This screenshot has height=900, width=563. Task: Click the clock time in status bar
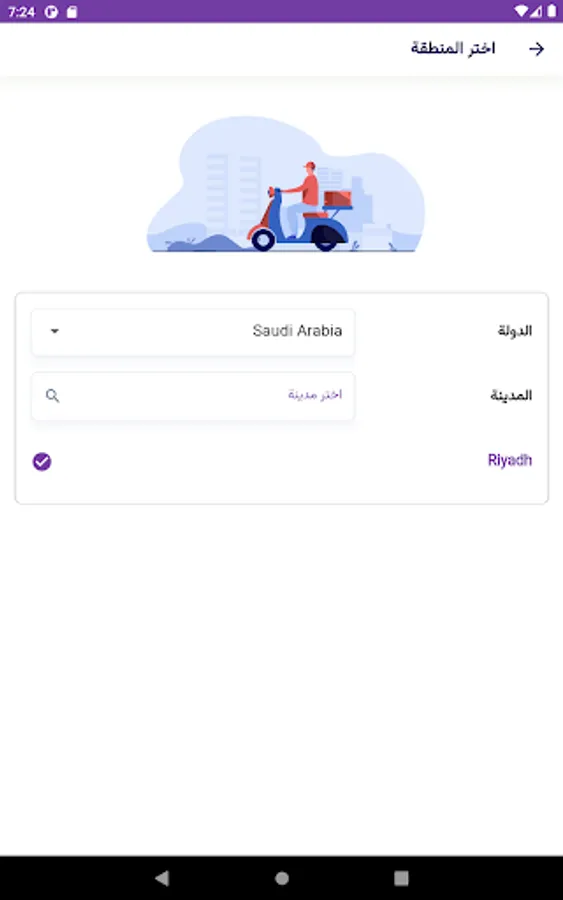point(21,11)
